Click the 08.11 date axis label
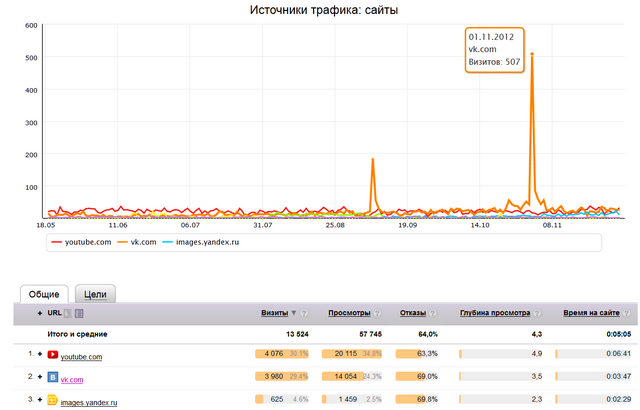640x410 pixels. click(x=552, y=225)
